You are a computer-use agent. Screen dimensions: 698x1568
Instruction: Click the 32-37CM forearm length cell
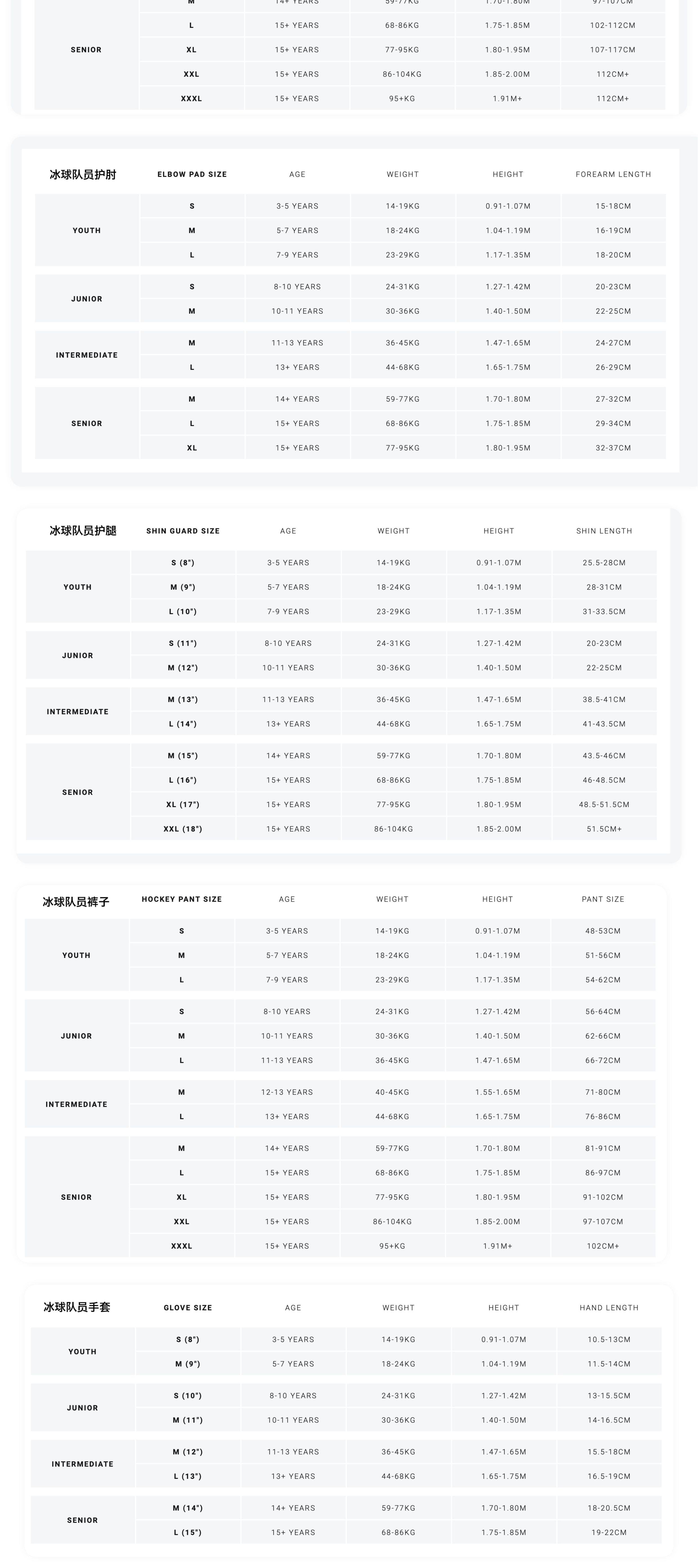coord(613,448)
